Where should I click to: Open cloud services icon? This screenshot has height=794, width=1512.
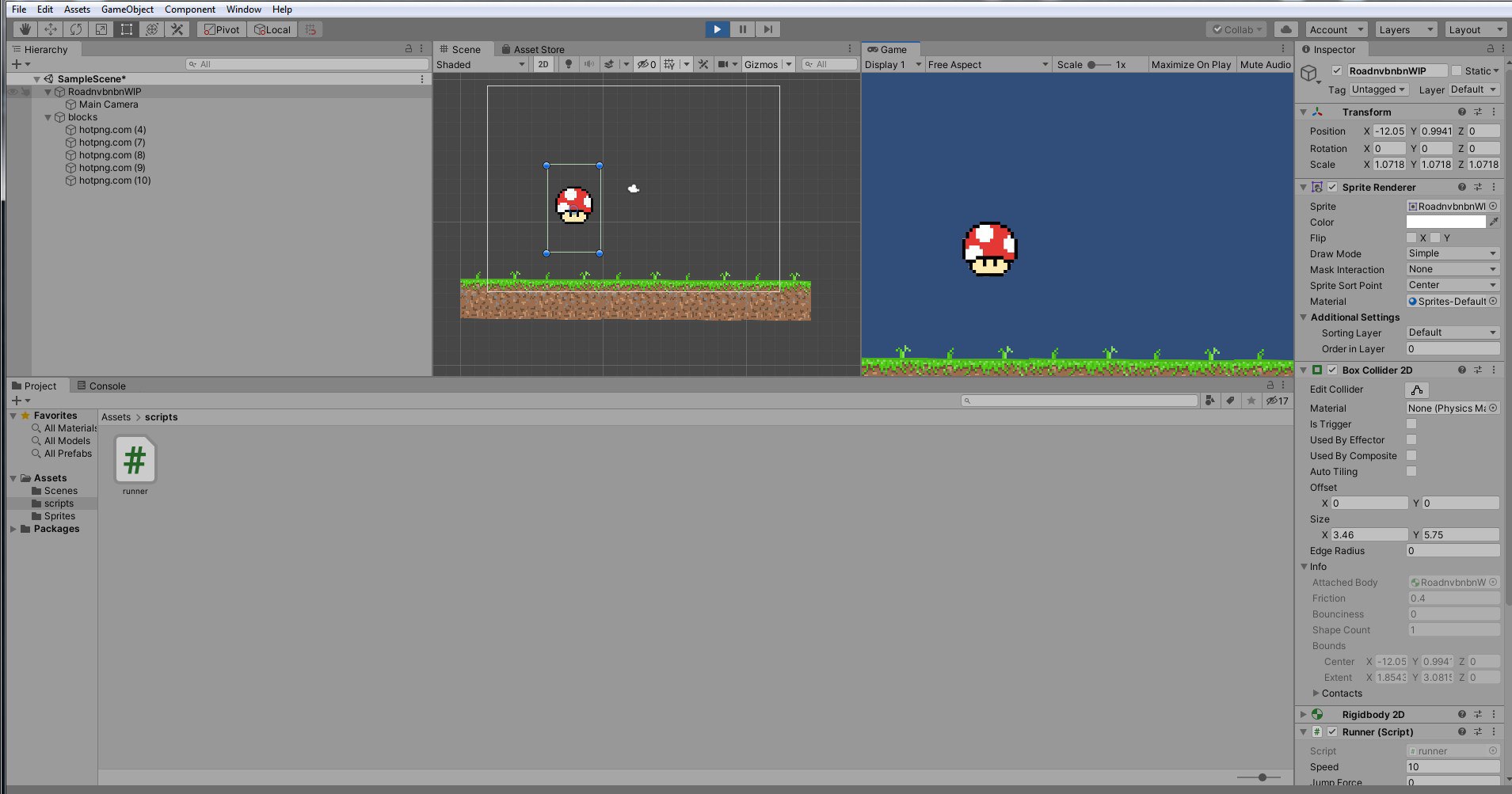click(x=1286, y=29)
